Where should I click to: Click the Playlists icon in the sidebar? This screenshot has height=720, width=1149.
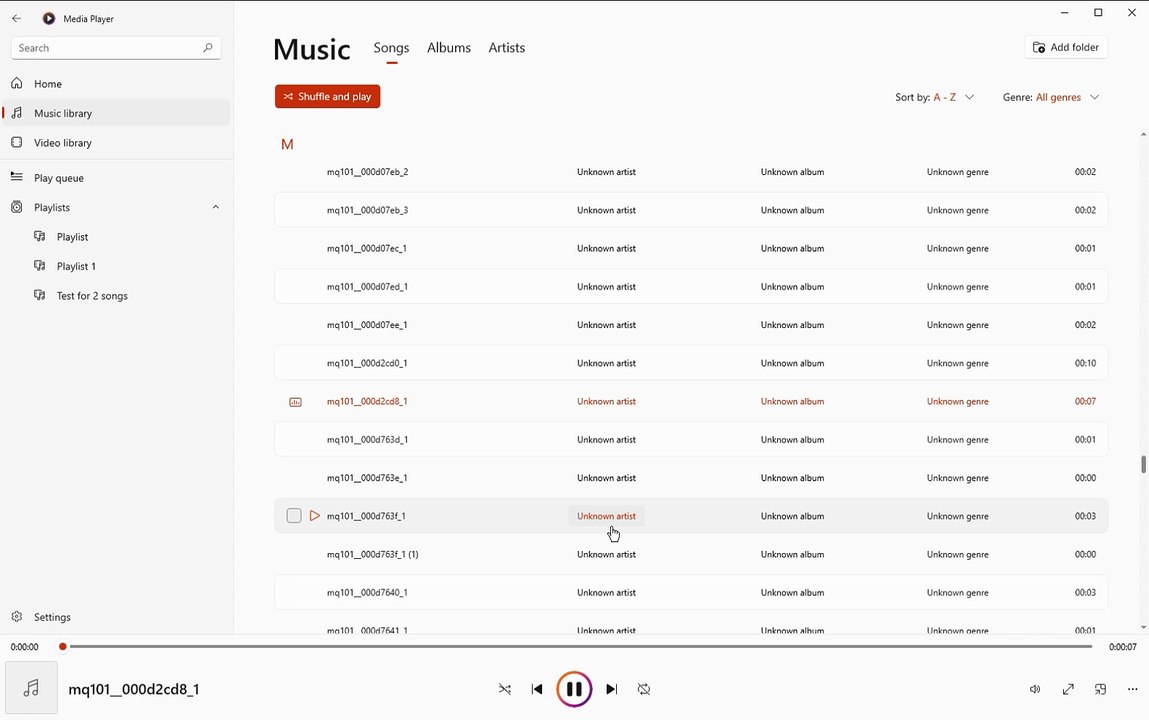[x=17, y=207]
